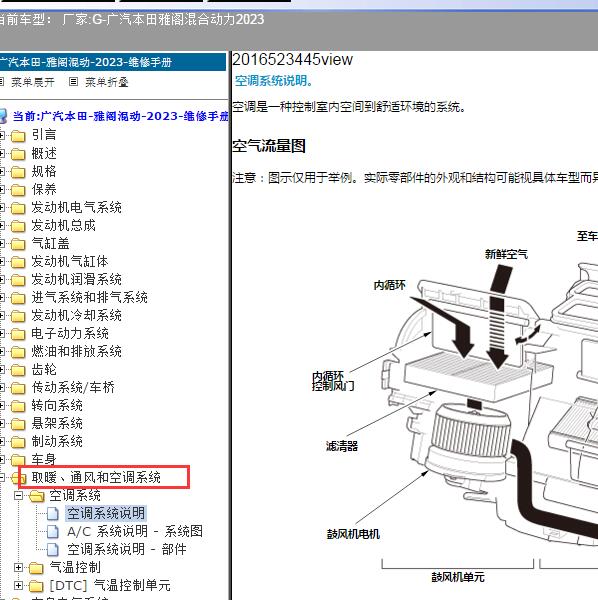Click the 2016523445view title text

pyautogui.click(x=293, y=60)
